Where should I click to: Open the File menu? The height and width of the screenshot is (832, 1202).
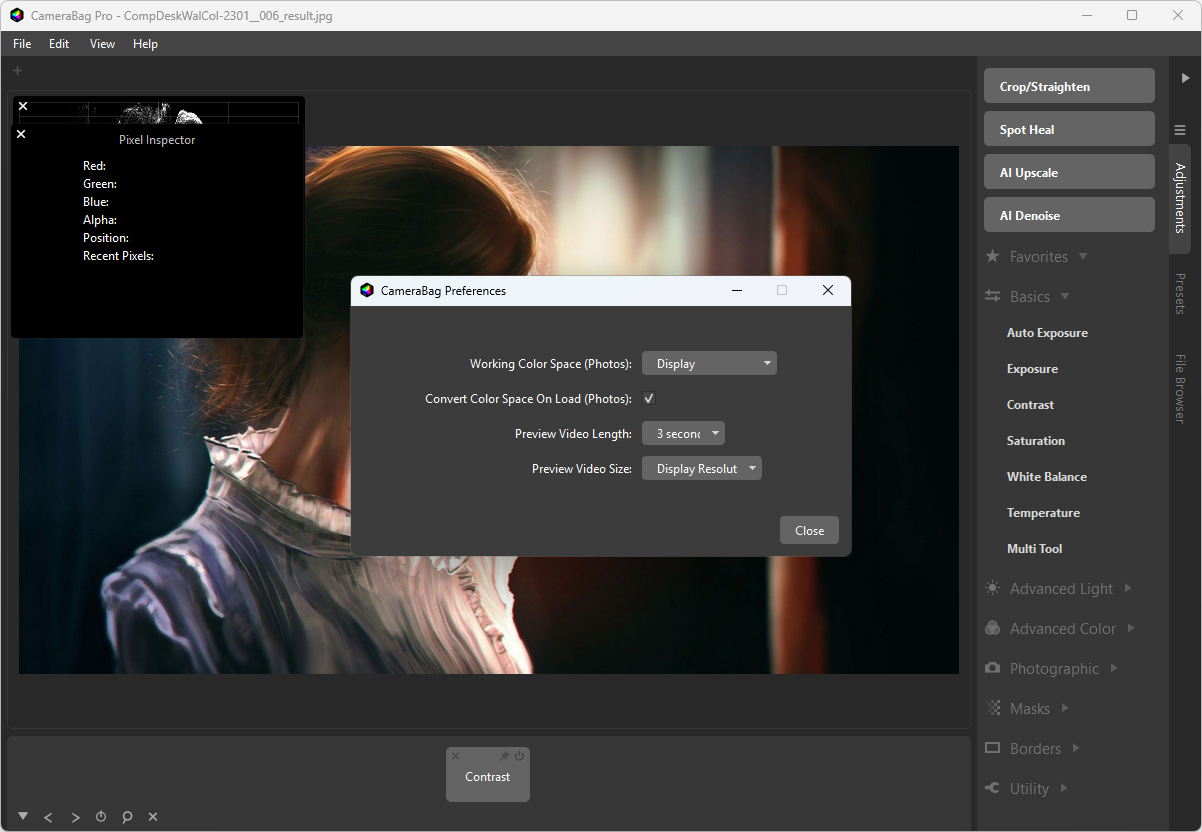tap(22, 44)
